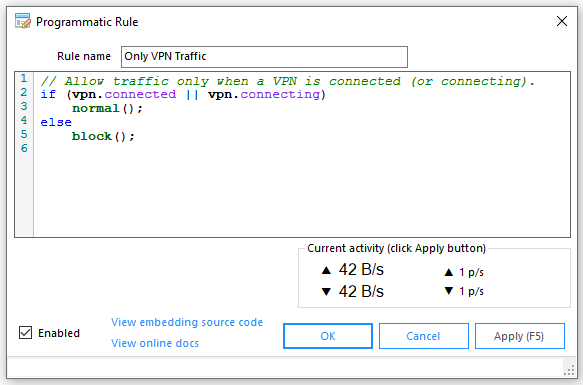Click the comment on code line 1
This screenshot has height=385, width=583.
click(287, 81)
